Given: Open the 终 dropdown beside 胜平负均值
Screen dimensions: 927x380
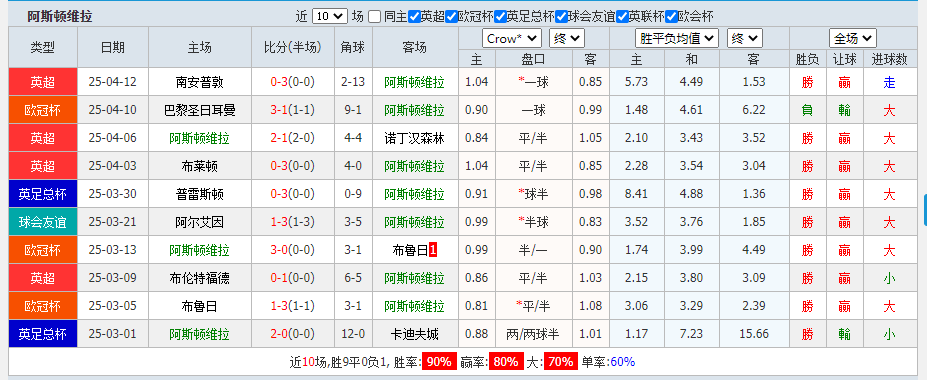Looking at the screenshot, I should click(744, 39).
